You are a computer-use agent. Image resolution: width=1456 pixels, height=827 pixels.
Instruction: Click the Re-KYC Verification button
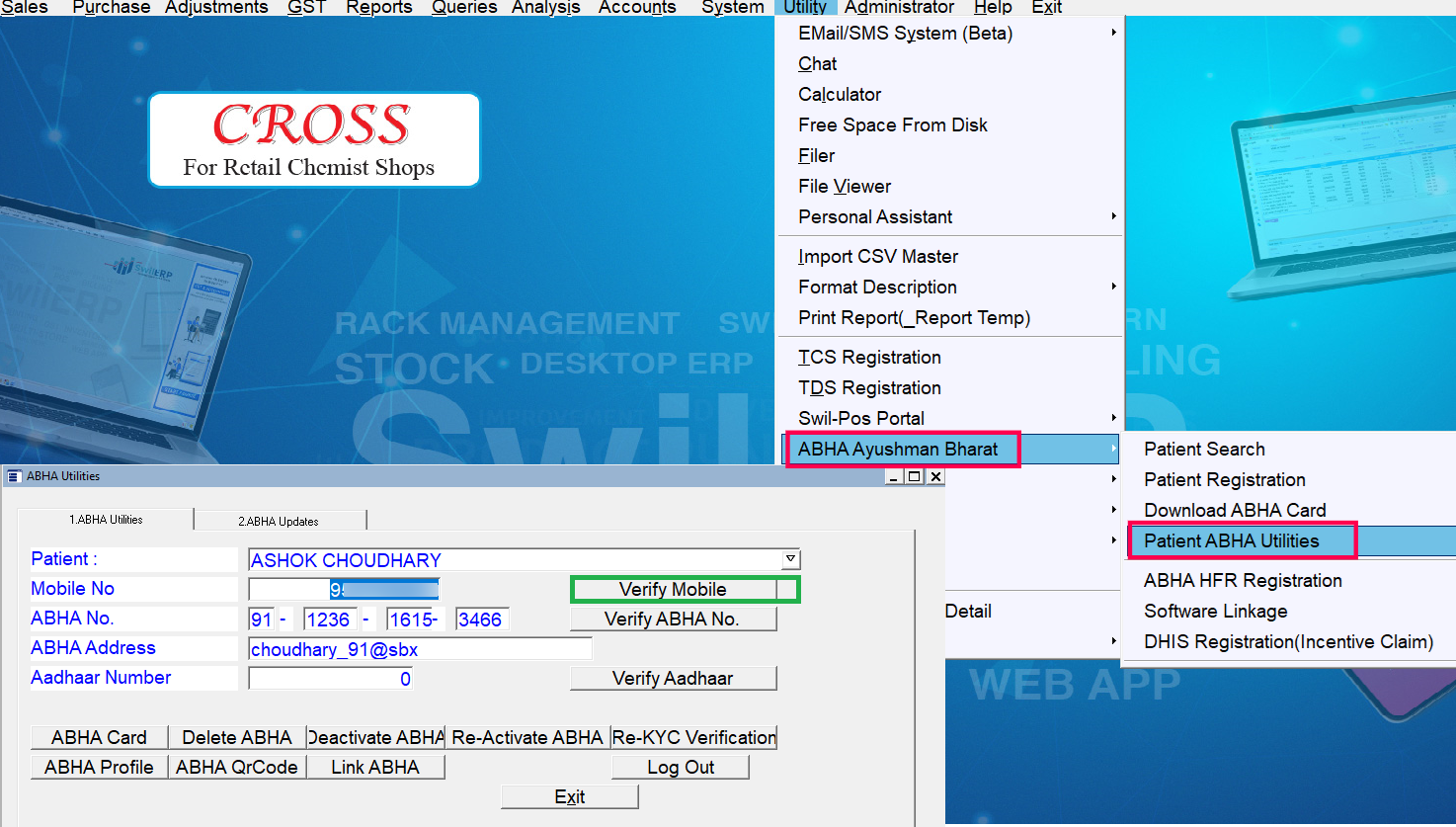tap(694, 737)
